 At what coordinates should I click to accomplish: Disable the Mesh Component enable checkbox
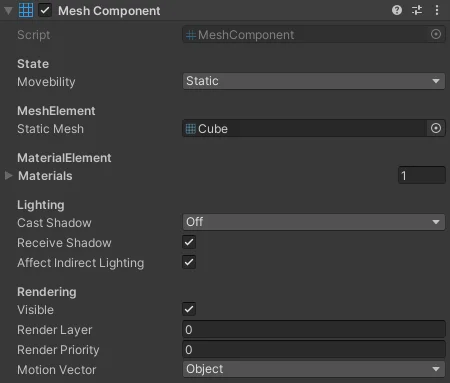tap(45, 10)
